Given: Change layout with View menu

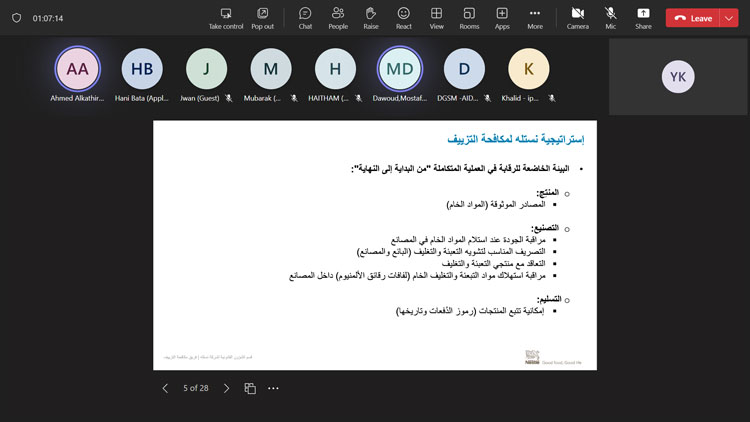Looking at the screenshot, I should click(x=436, y=17).
